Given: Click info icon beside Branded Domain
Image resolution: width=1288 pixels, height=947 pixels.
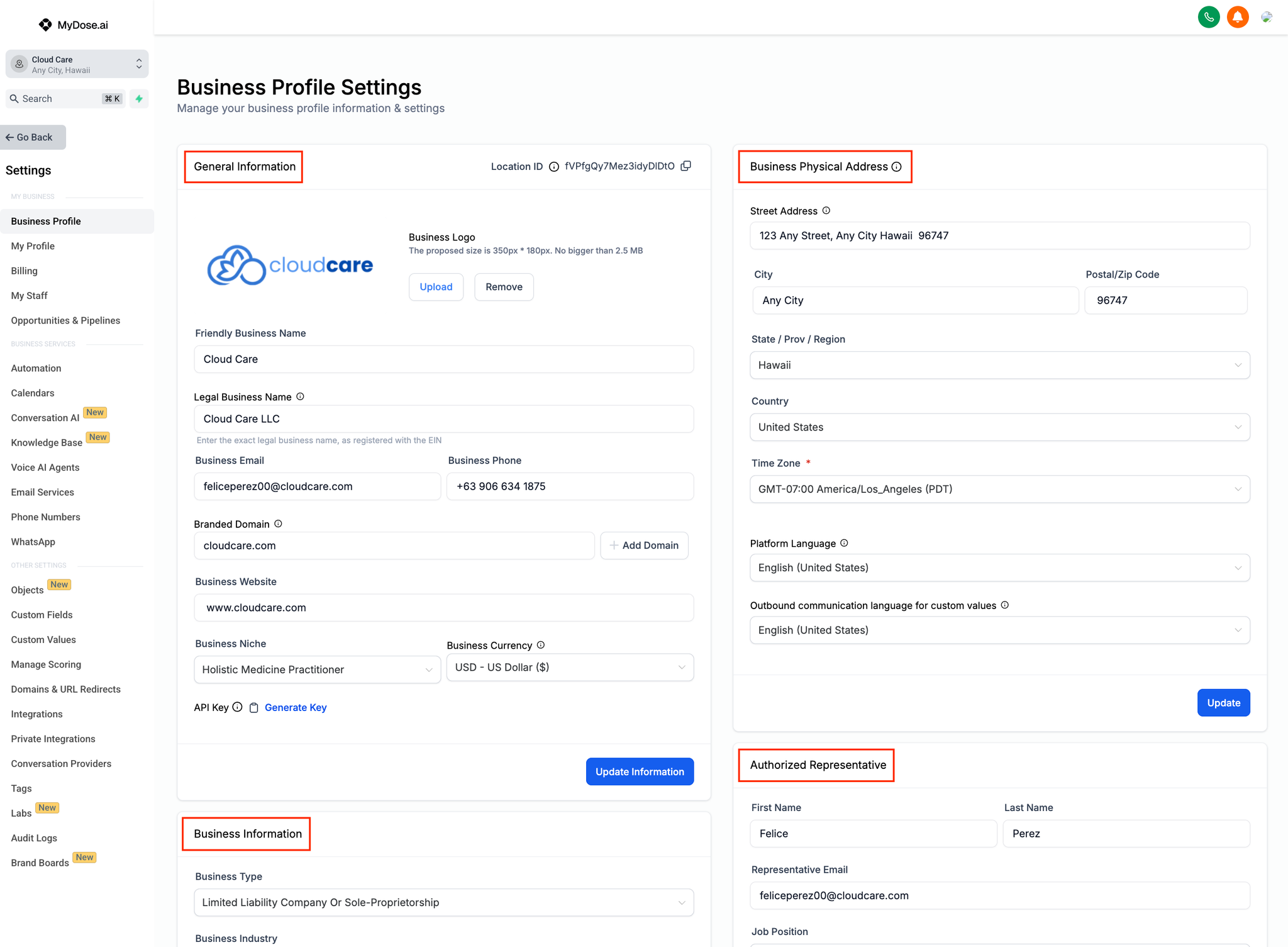Looking at the screenshot, I should coord(279,524).
